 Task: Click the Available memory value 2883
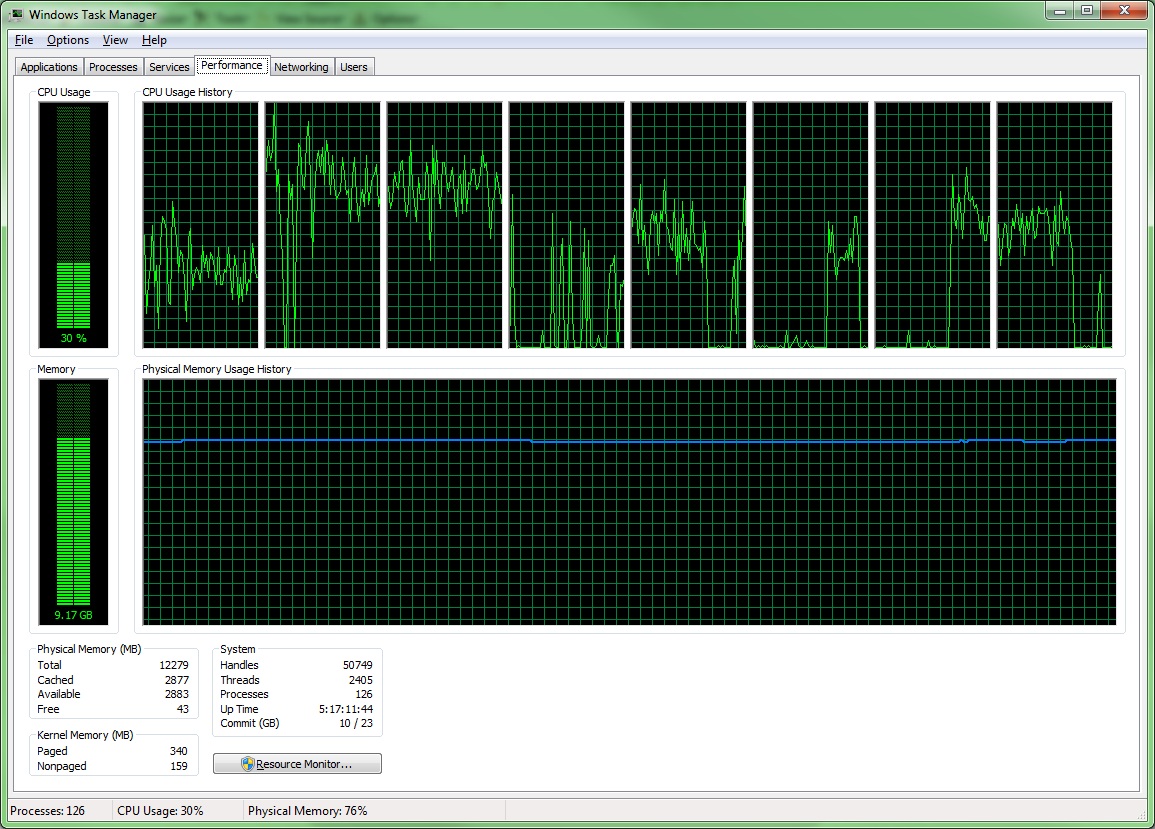(x=177, y=694)
